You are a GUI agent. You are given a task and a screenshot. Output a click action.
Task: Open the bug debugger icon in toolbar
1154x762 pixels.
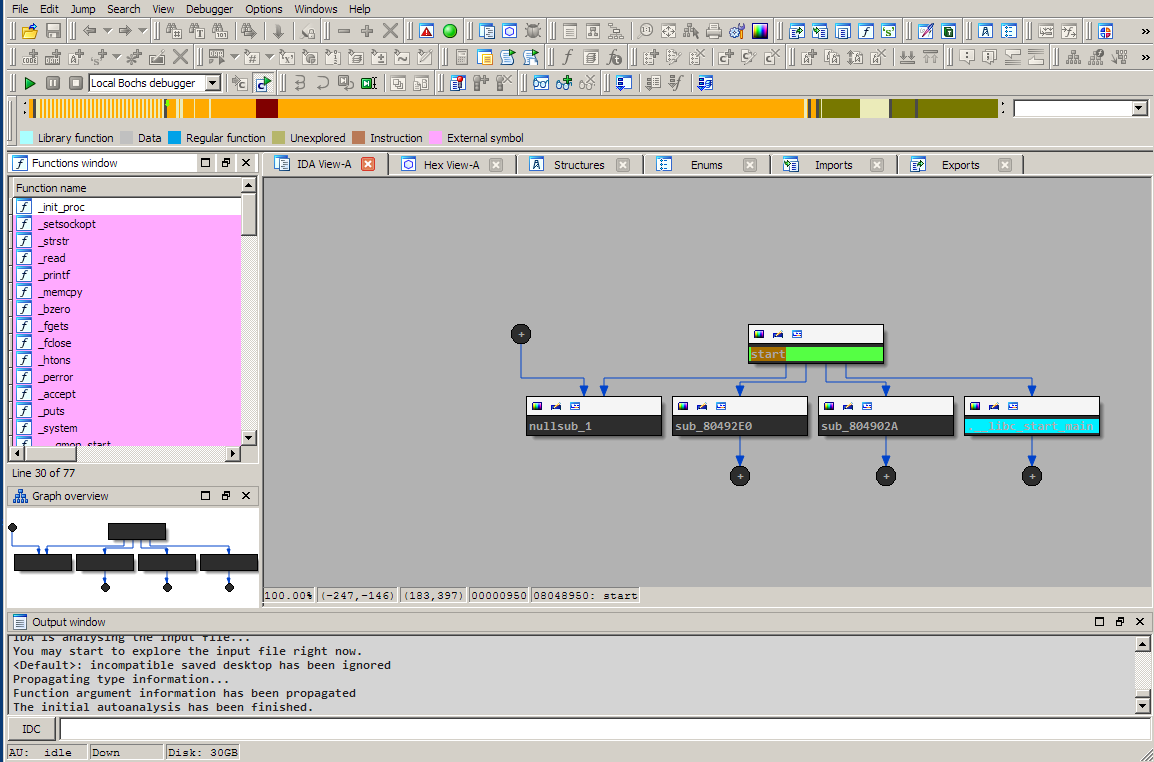point(533,31)
